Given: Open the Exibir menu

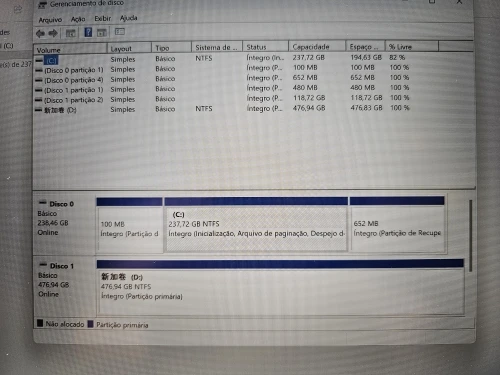Looking at the screenshot, I should [103, 18].
